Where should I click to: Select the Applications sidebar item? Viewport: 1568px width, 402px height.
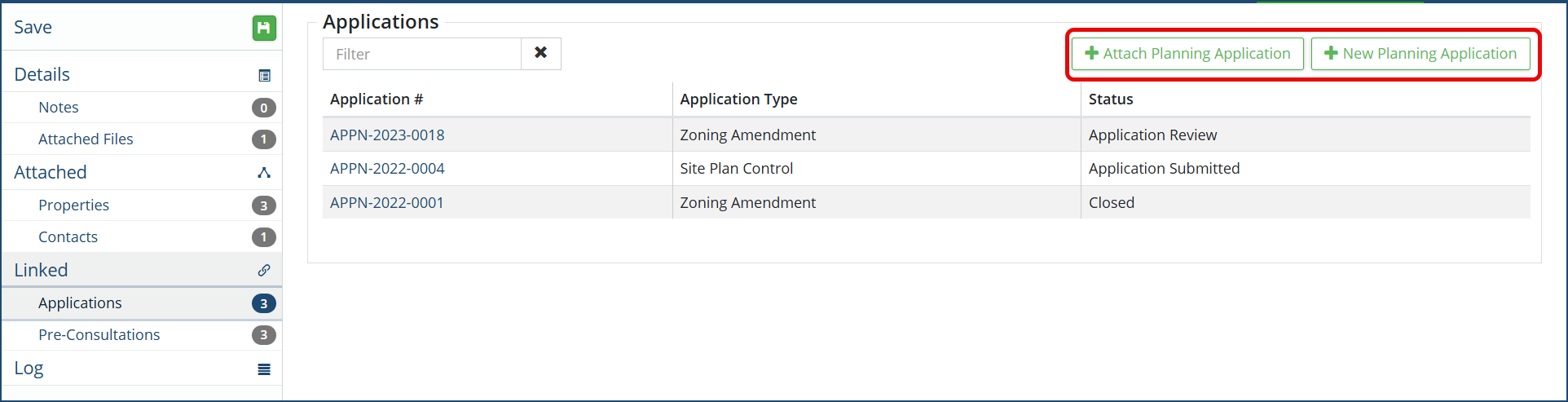[80, 303]
